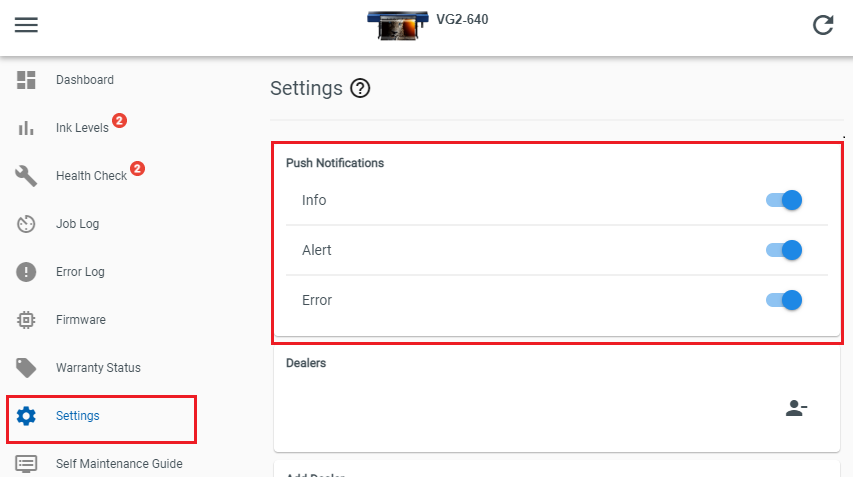This screenshot has height=477, width=853.
Task: Open the Settings help question-mark icon
Action: [360, 88]
